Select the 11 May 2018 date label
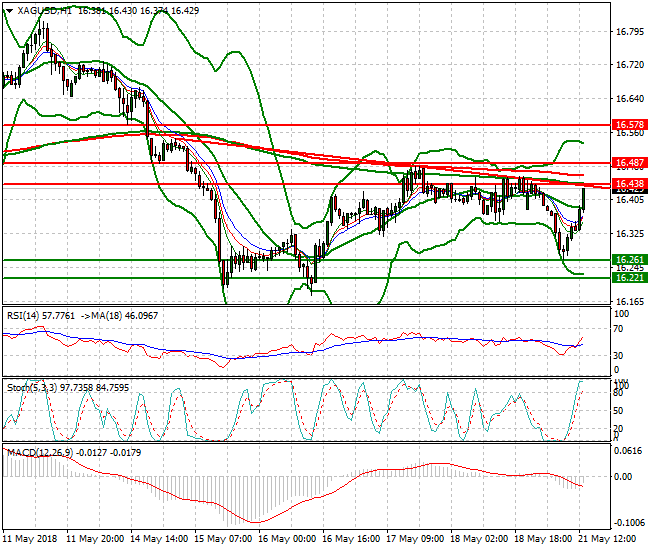This screenshot has width=650, height=550. coord(30,539)
